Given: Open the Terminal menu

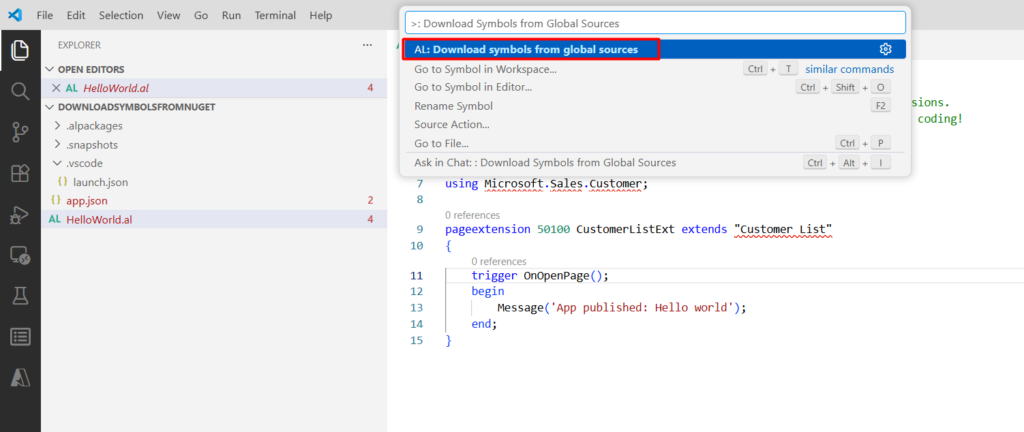Looking at the screenshot, I should (x=275, y=16).
